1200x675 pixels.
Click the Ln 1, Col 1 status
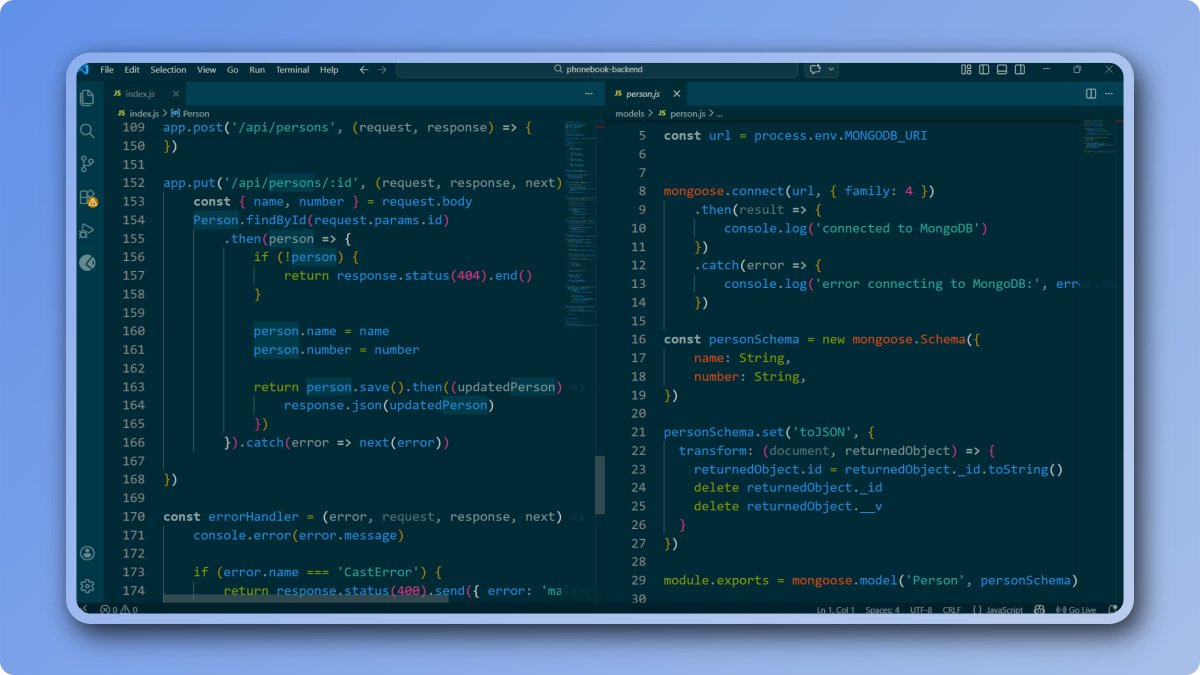point(836,609)
